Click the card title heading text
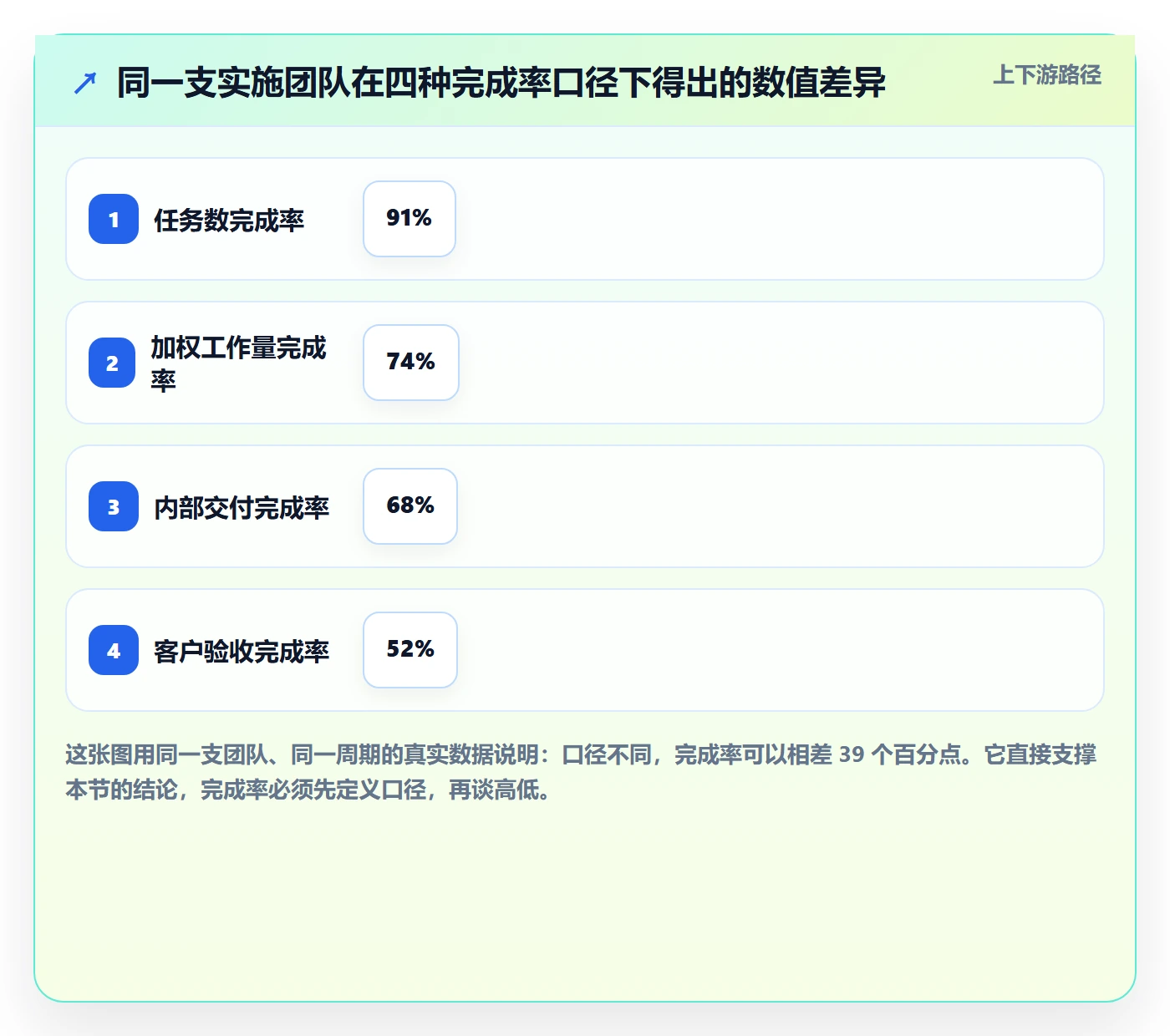The image size is (1170, 1036). tap(501, 83)
